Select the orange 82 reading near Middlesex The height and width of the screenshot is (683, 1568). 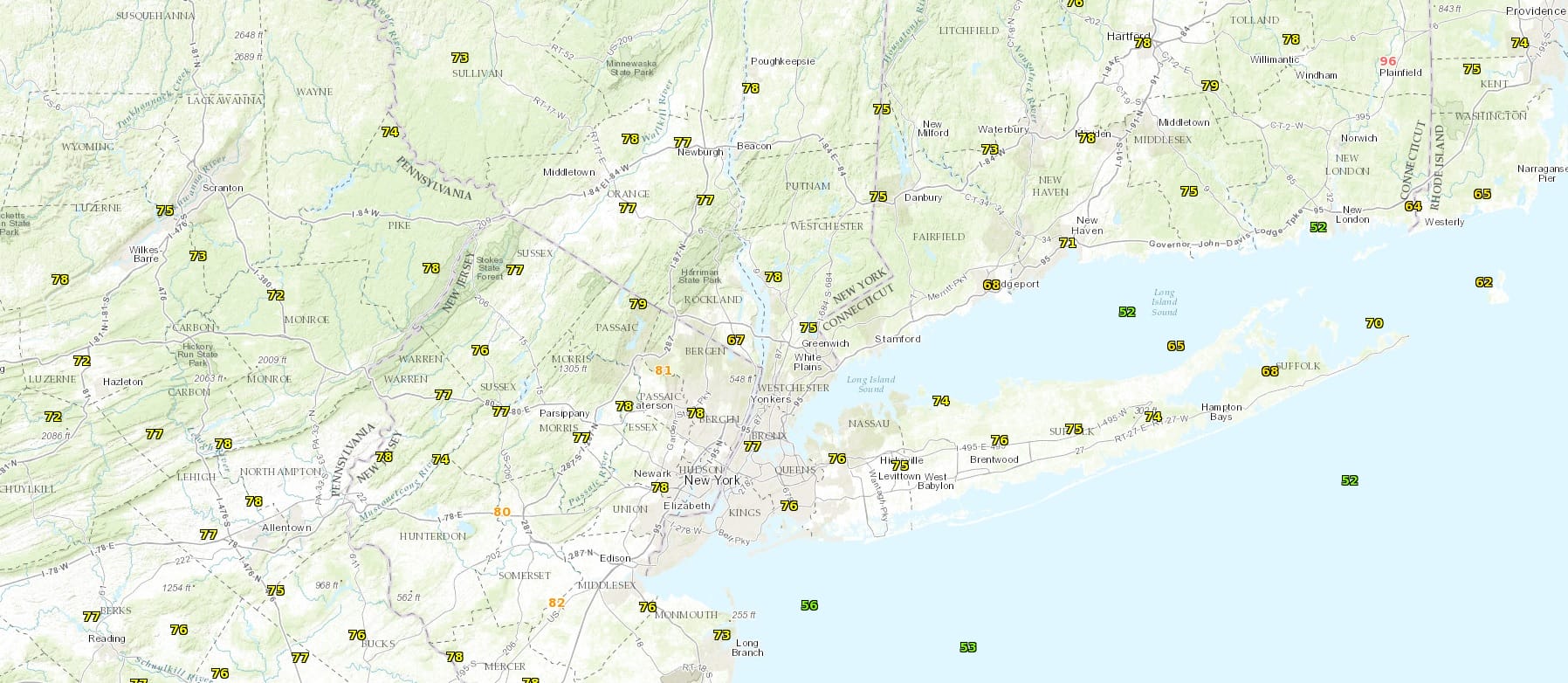click(x=556, y=603)
